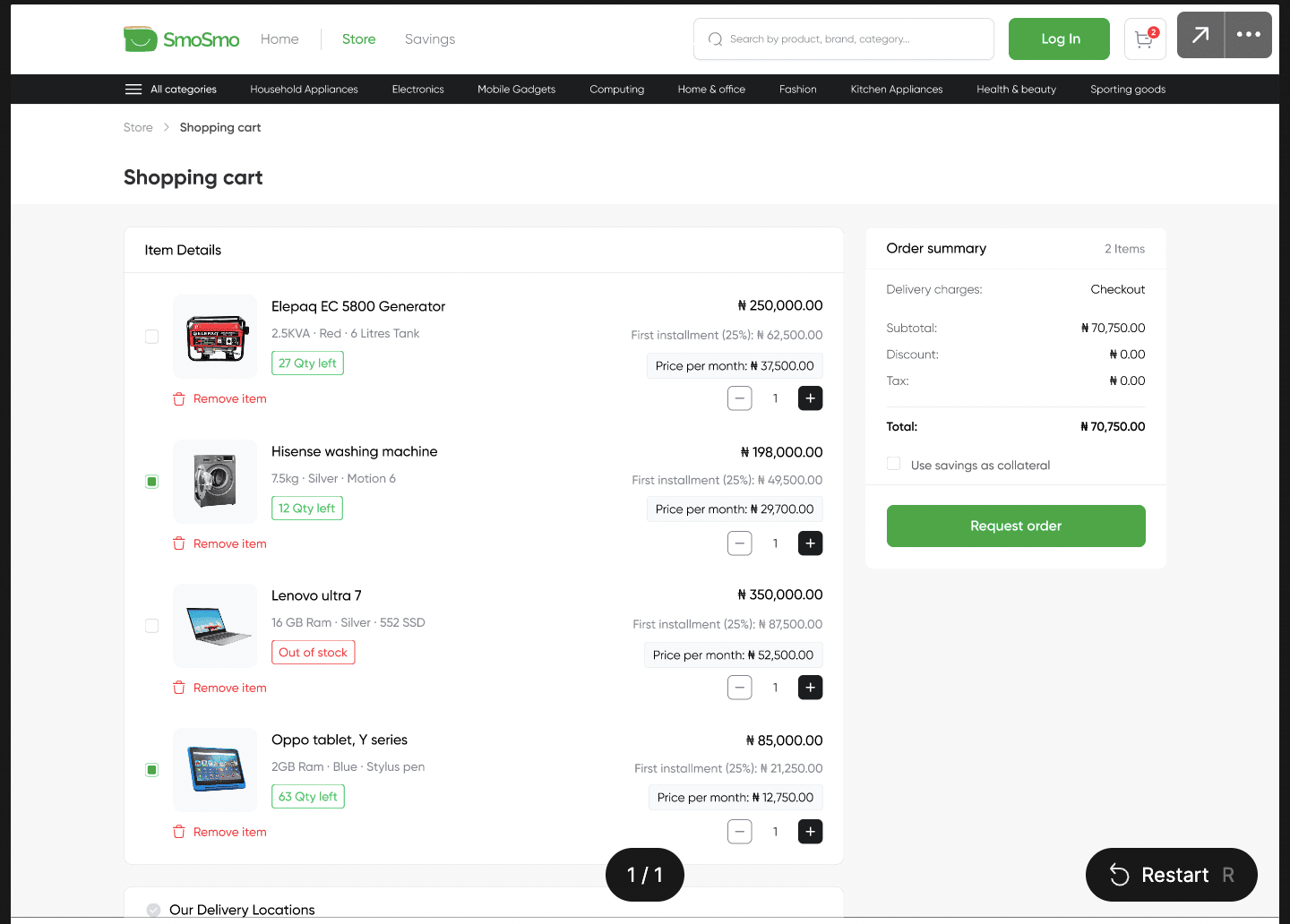Increase quantity of Elepaq EC 5800 Generator

click(x=811, y=398)
